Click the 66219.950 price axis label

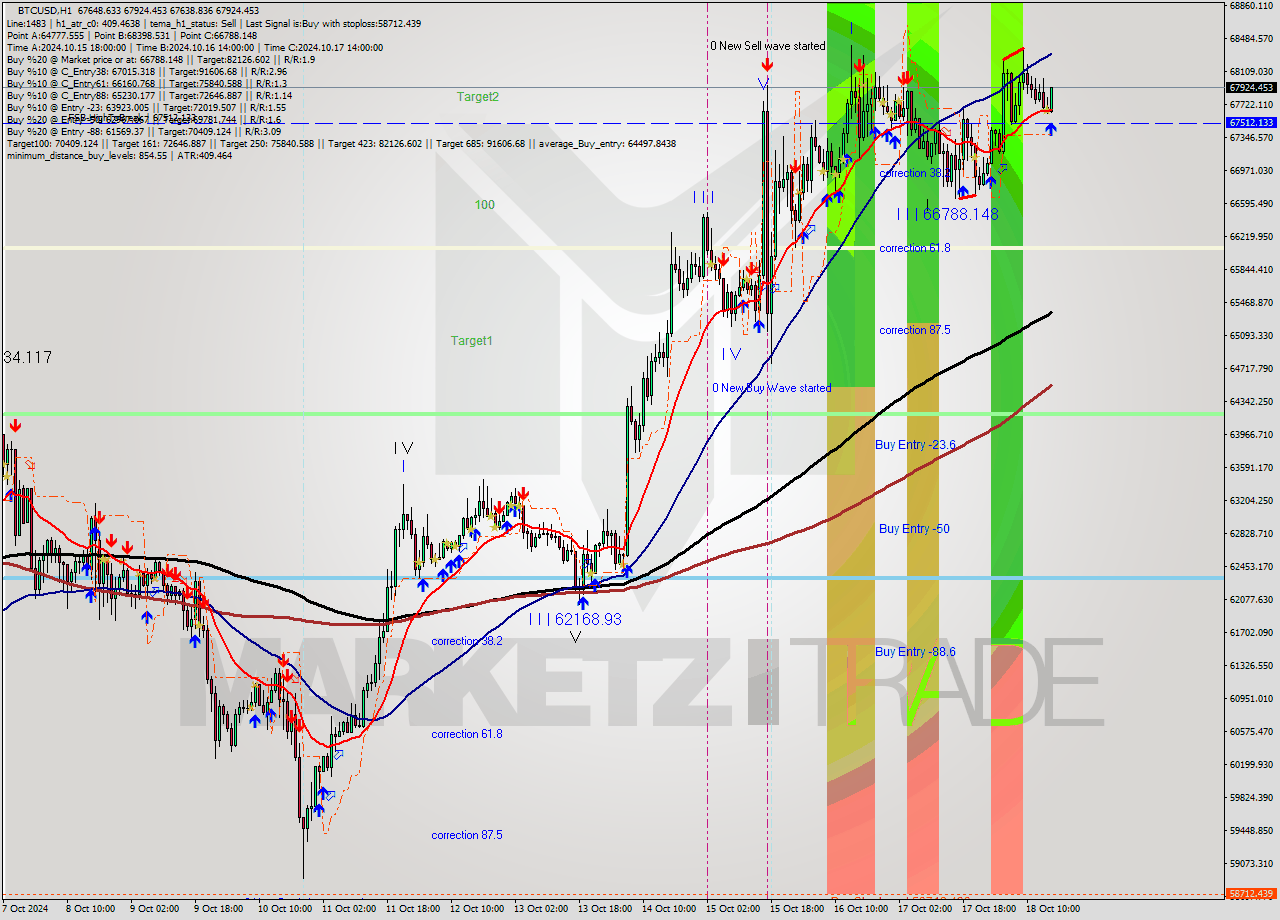1252,237
